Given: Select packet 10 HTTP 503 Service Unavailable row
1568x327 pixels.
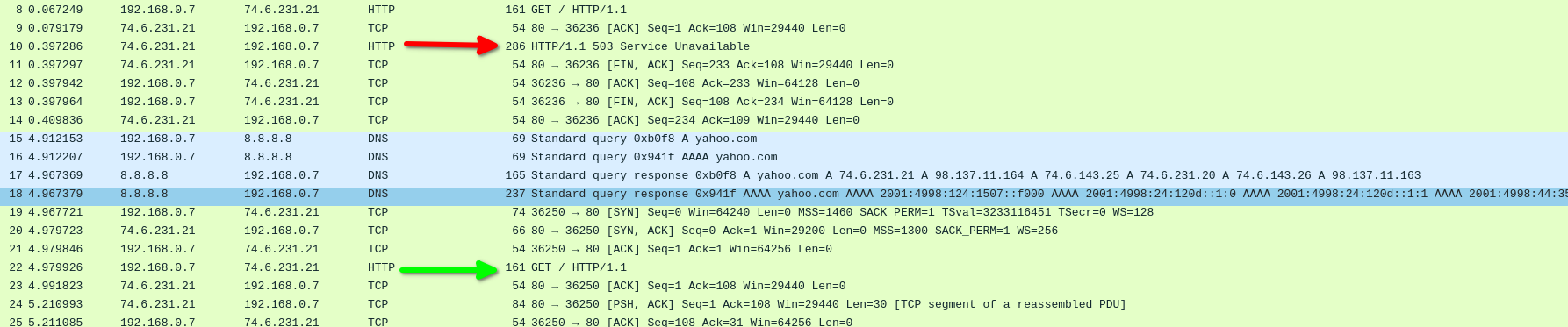Looking at the screenshot, I should [x=784, y=46].
